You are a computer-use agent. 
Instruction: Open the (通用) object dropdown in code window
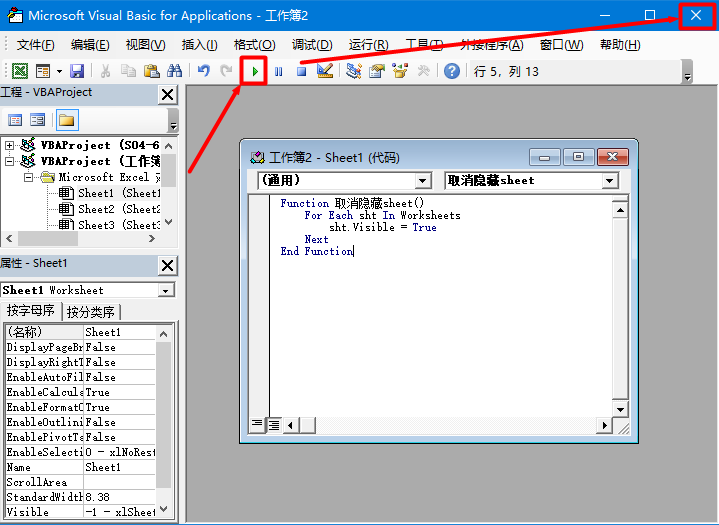pos(423,181)
